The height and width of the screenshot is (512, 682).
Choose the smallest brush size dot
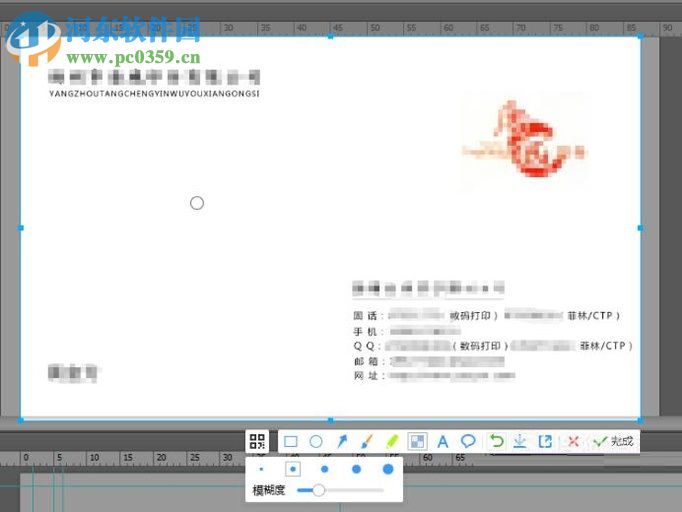(261, 469)
